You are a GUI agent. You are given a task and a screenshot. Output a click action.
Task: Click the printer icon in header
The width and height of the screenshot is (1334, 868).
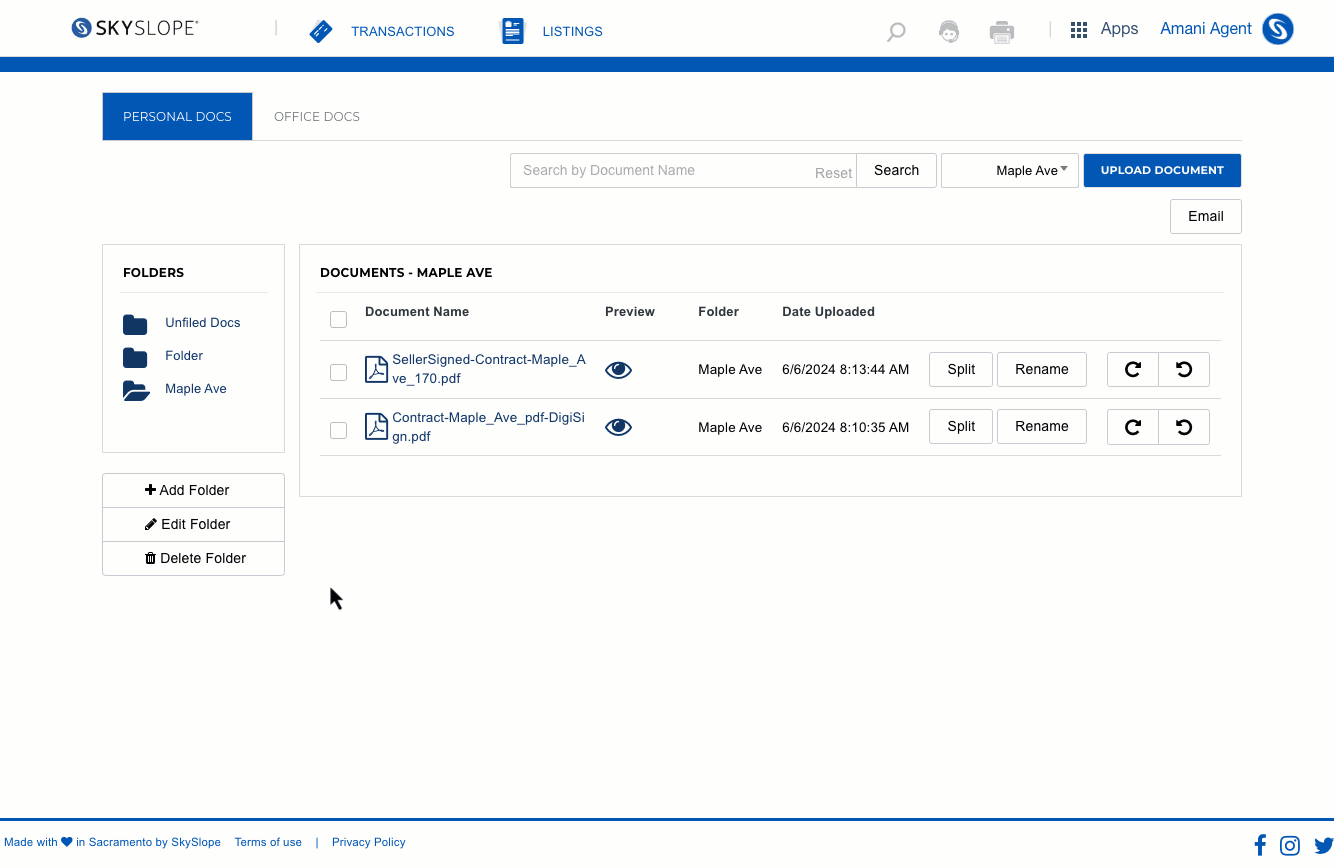1002,32
